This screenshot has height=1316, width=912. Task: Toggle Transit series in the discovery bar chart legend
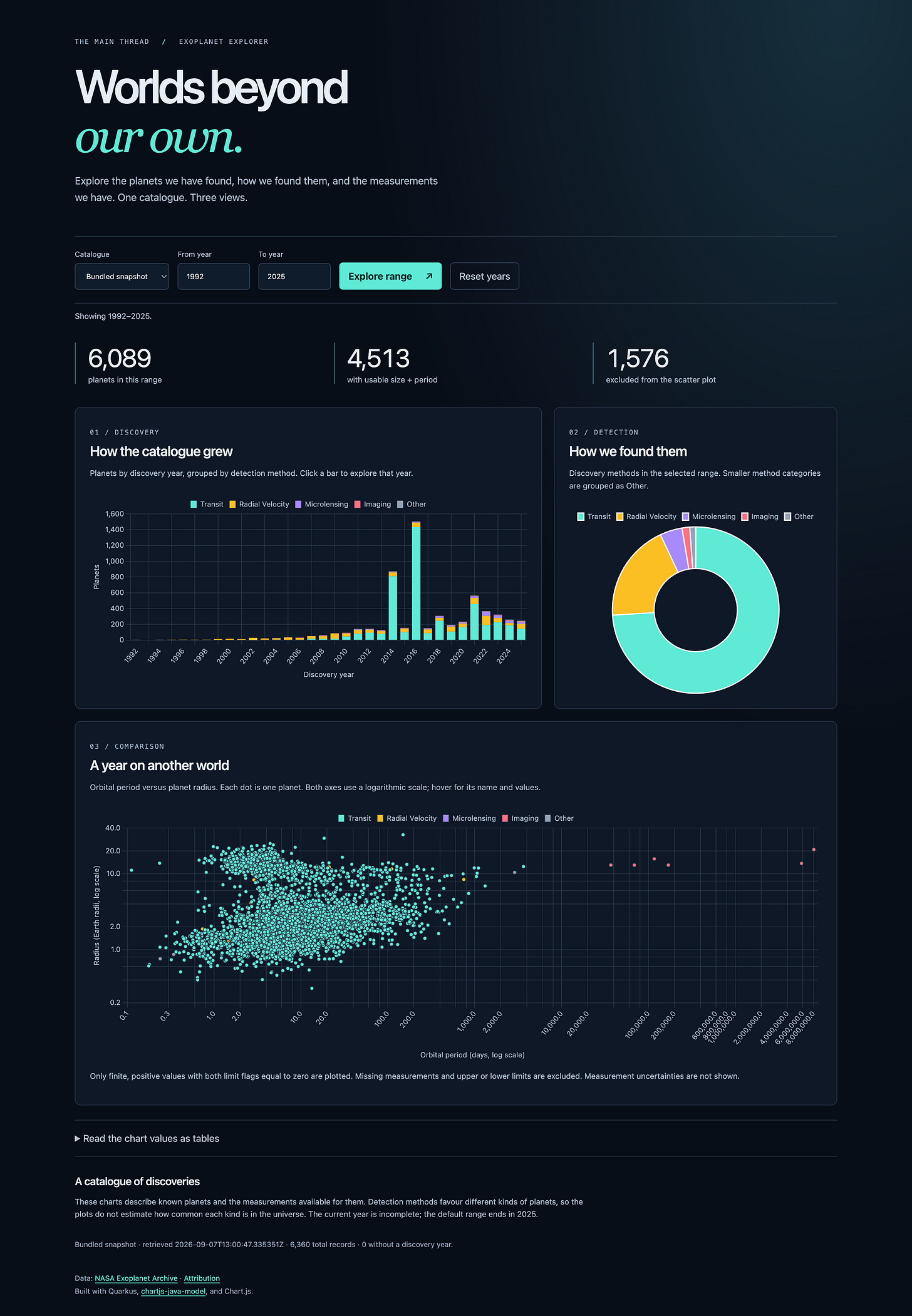(207, 504)
